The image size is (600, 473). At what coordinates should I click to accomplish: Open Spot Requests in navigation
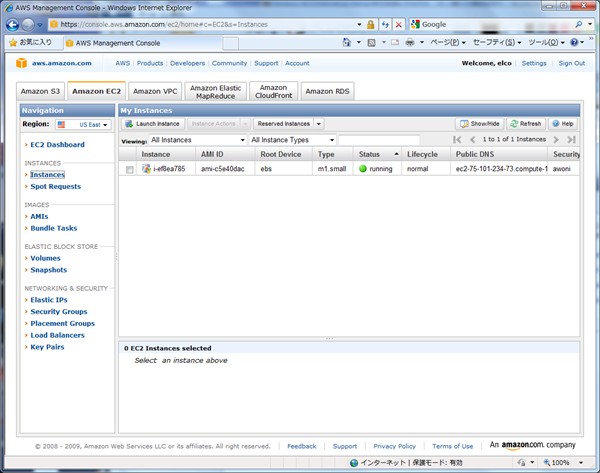55,187
